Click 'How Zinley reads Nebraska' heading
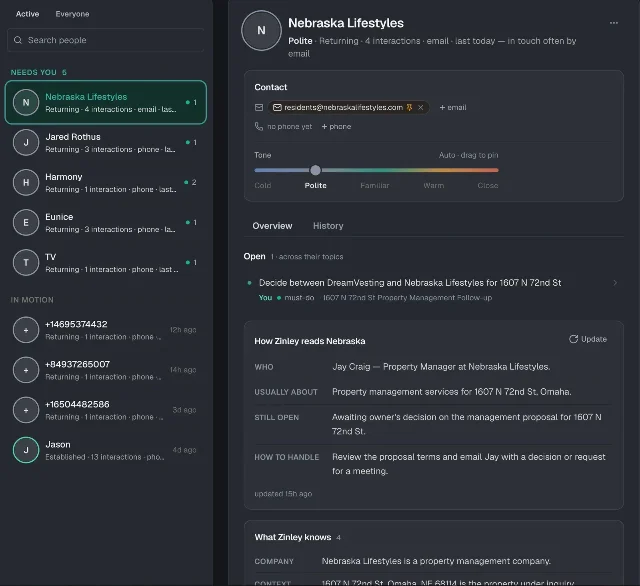The image size is (640, 586). coord(309,341)
